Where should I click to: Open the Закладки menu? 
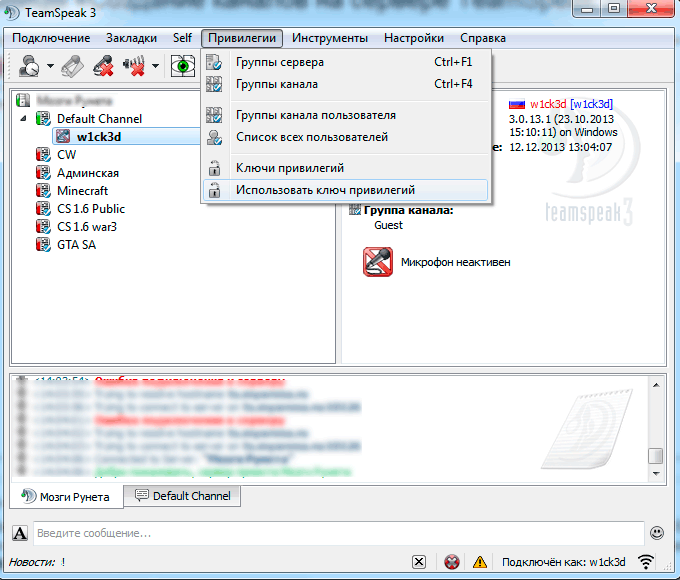click(x=131, y=38)
